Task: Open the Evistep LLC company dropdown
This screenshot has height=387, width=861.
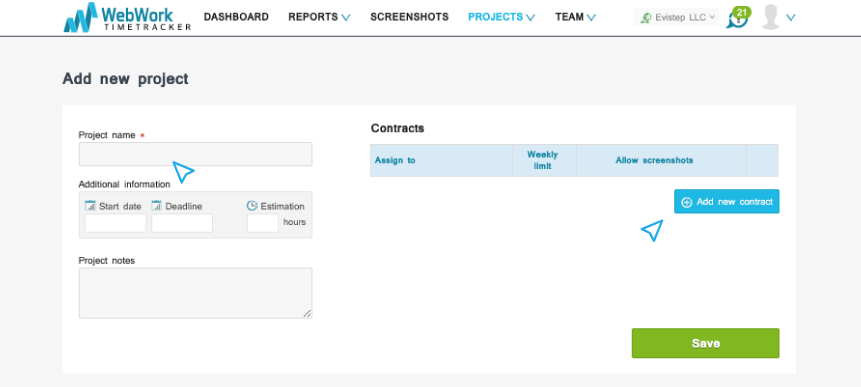Action: [x=676, y=17]
